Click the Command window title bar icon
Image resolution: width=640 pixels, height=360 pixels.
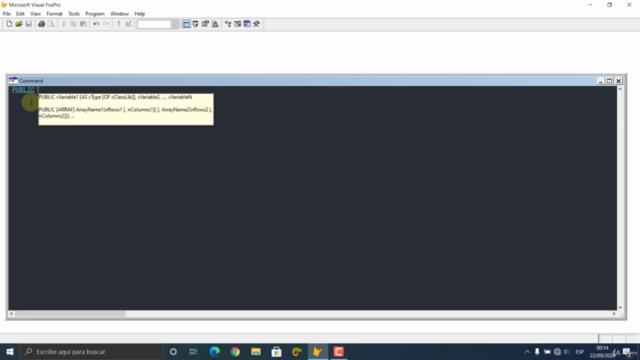tap(13, 80)
